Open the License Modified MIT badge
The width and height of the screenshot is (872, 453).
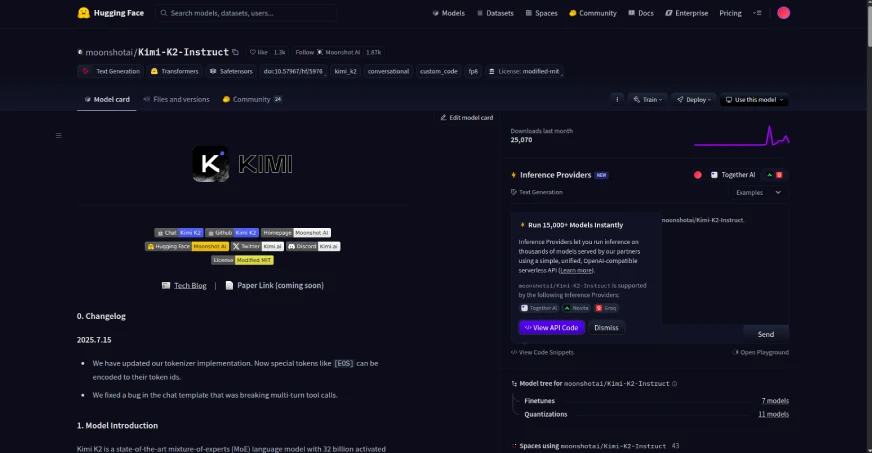point(242,260)
